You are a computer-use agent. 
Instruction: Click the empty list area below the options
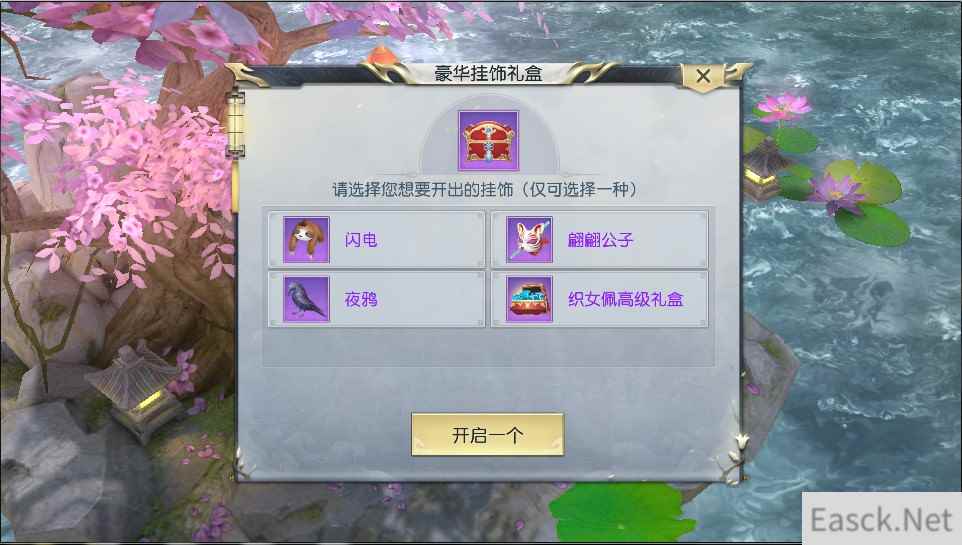coord(488,347)
